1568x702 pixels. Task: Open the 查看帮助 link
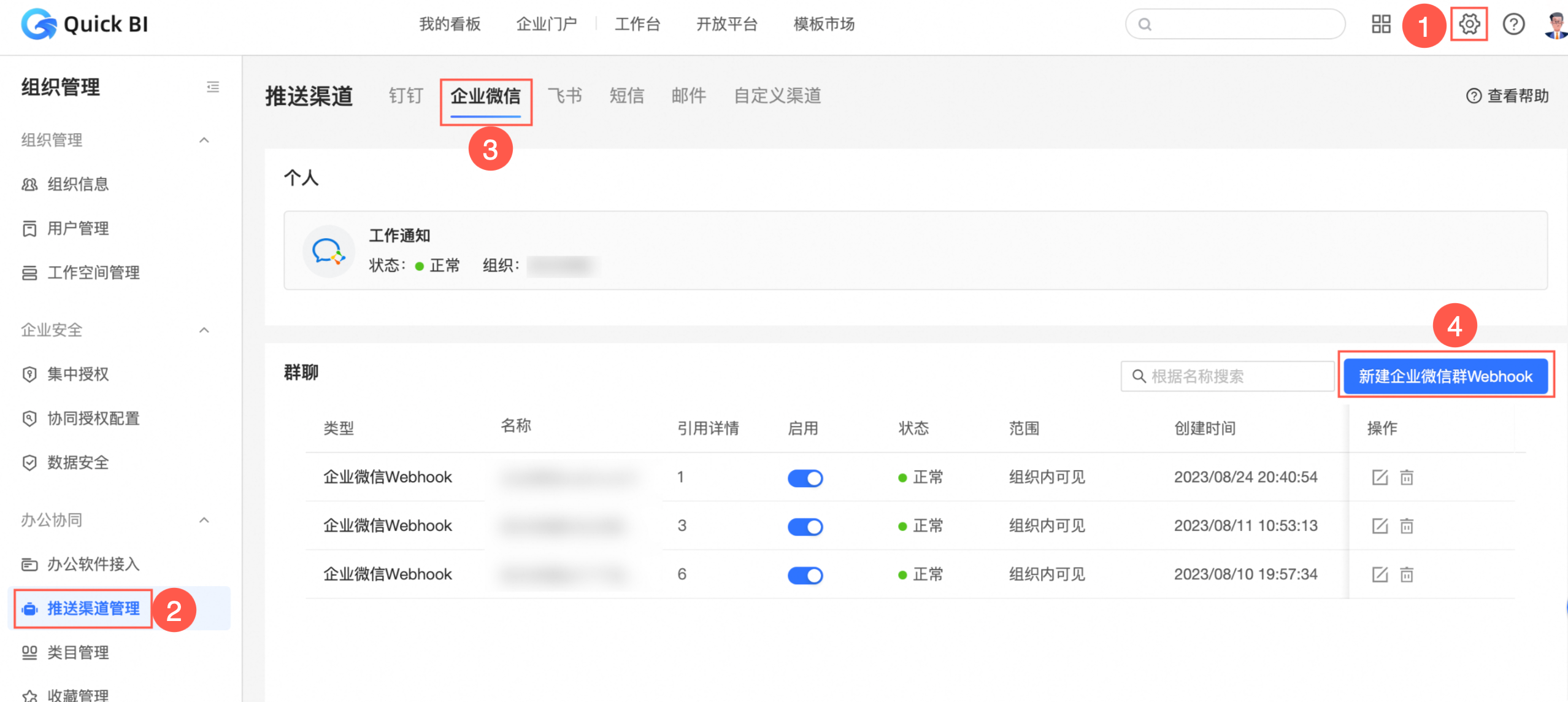pos(1507,96)
